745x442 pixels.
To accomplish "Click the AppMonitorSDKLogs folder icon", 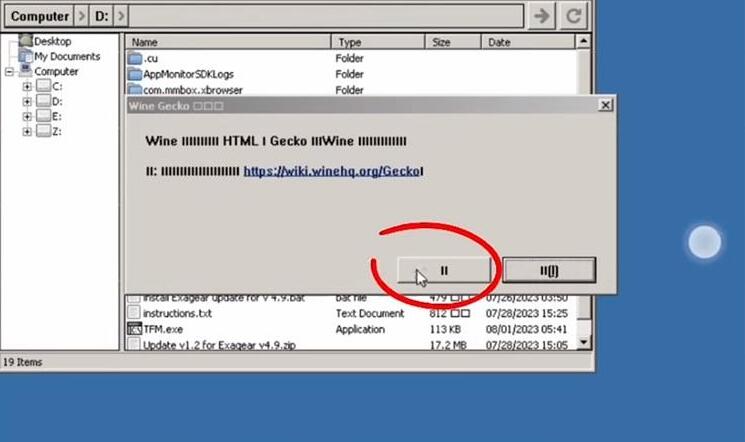I will (136, 74).
